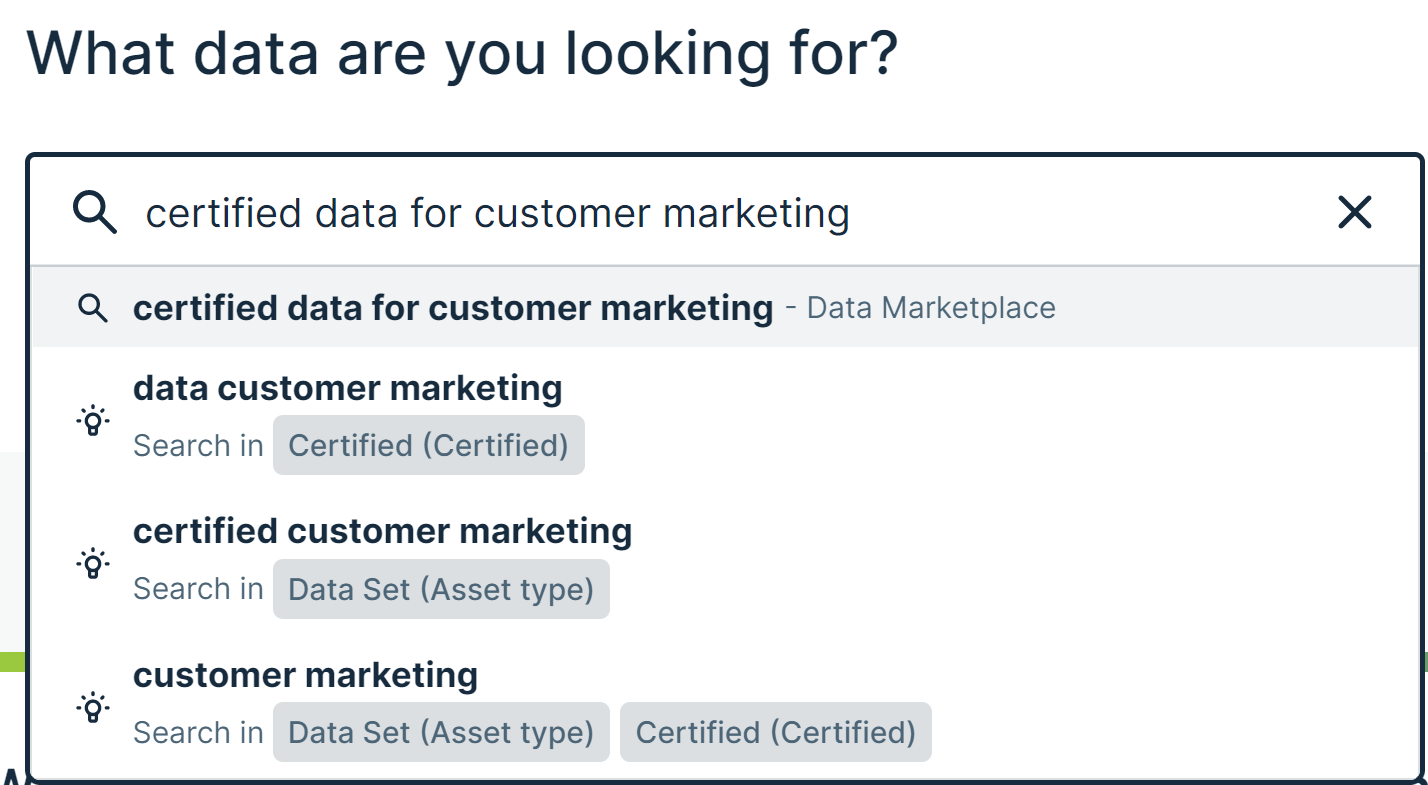Click "Search in" label in the last suggestion
This screenshot has height=785, width=1428.
click(198, 733)
